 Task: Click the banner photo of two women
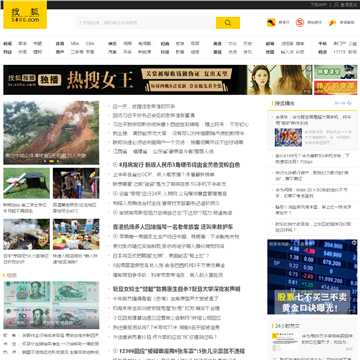(x=280, y=80)
